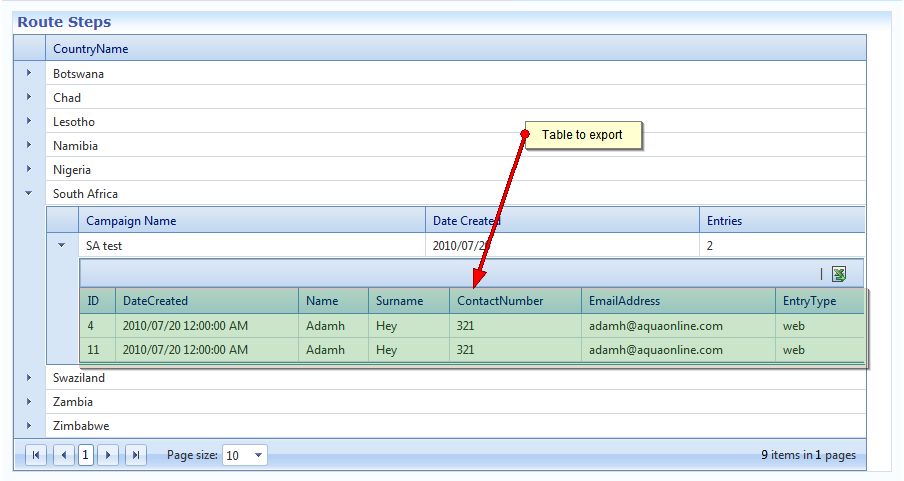
Task: Select the Swaziland country name
Action: click(x=79, y=378)
